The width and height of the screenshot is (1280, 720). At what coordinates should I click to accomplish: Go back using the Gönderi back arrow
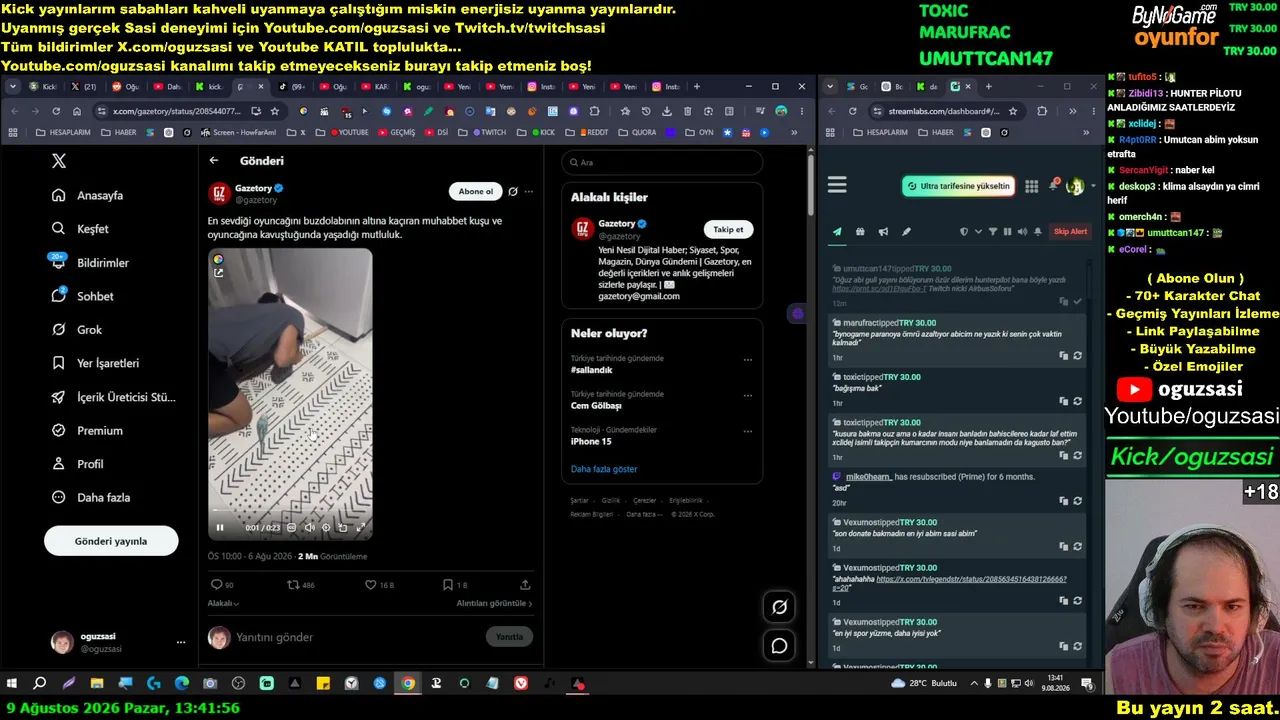tap(214, 160)
